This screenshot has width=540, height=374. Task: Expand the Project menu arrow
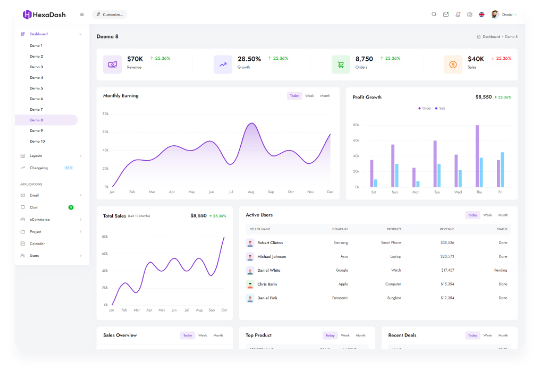(x=81, y=231)
